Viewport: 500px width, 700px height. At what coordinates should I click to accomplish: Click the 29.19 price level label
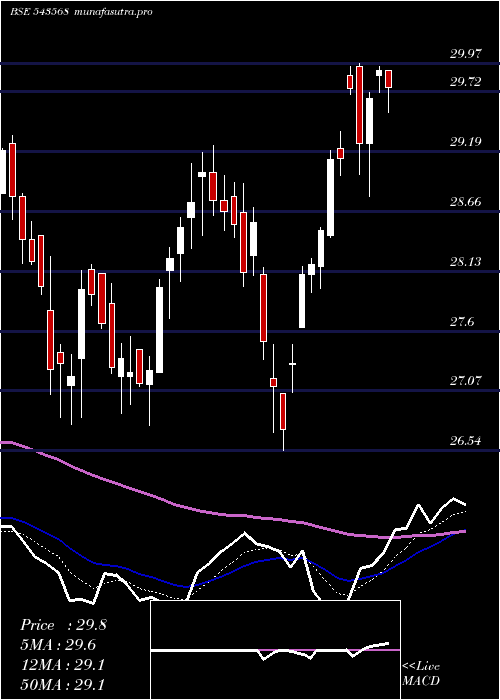466,142
